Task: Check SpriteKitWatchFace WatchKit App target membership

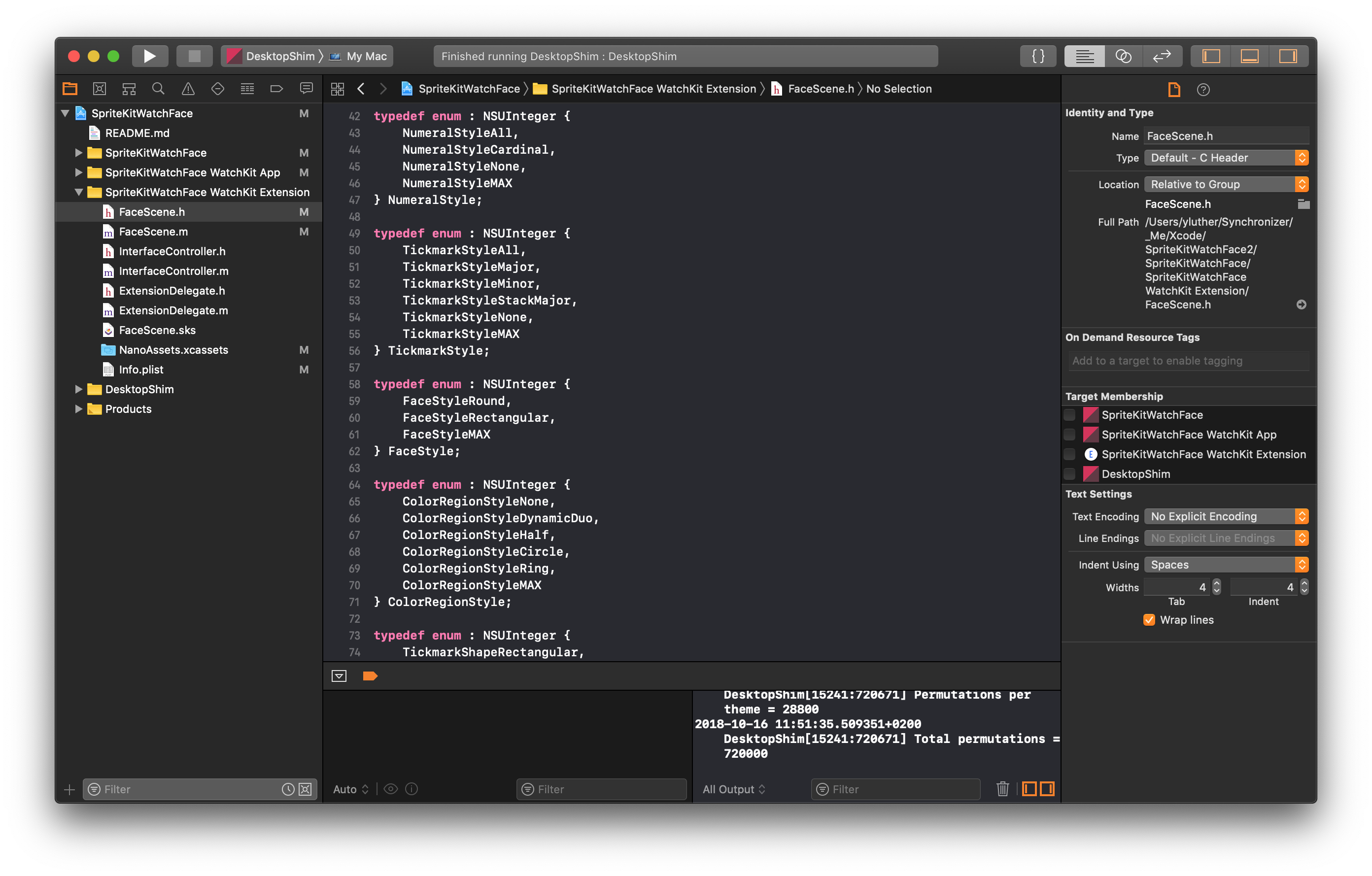Action: click(1069, 435)
